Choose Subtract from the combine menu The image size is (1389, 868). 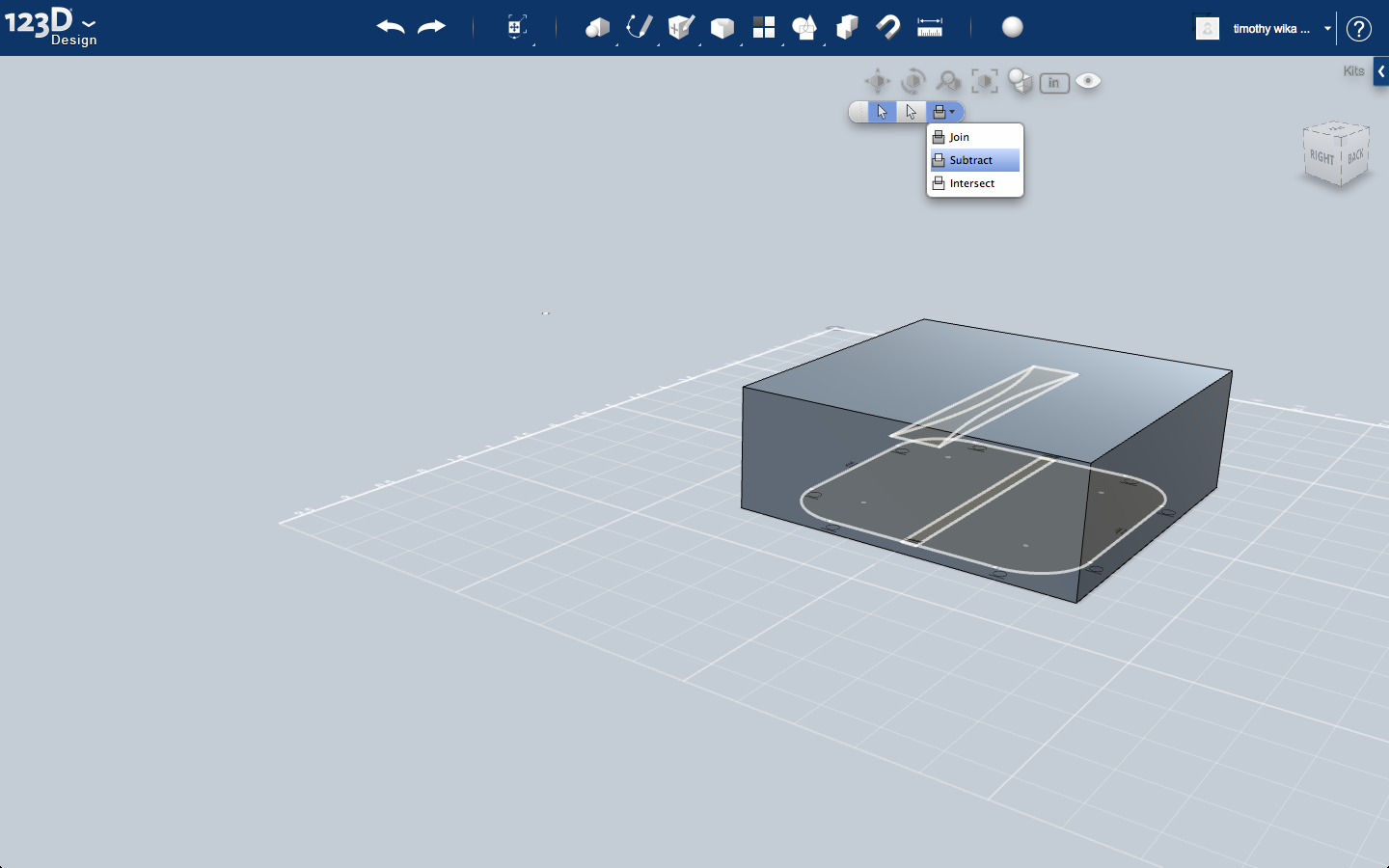[974, 160]
